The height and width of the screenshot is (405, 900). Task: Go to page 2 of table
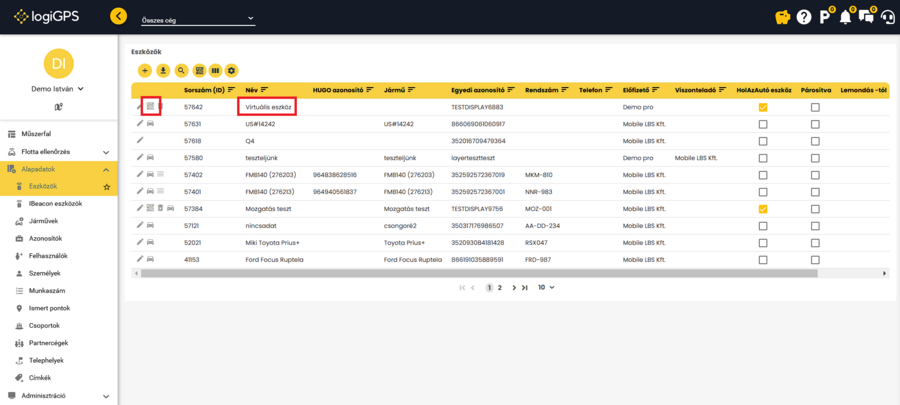(x=500, y=287)
